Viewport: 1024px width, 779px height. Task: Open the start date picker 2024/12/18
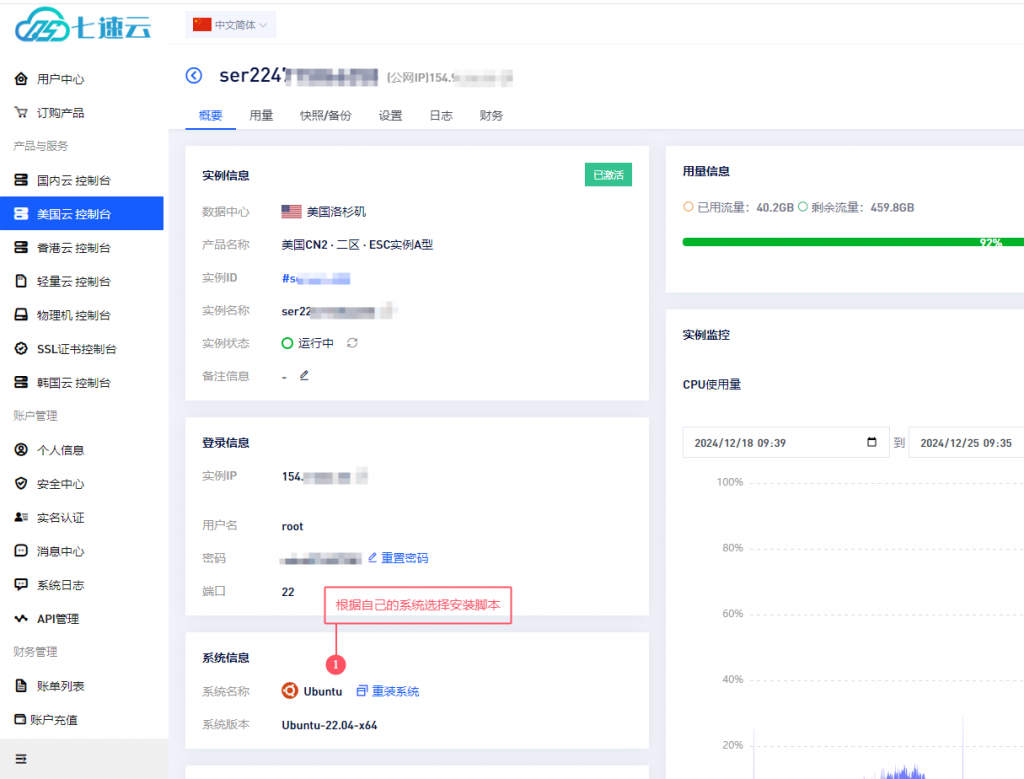[785, 442]
